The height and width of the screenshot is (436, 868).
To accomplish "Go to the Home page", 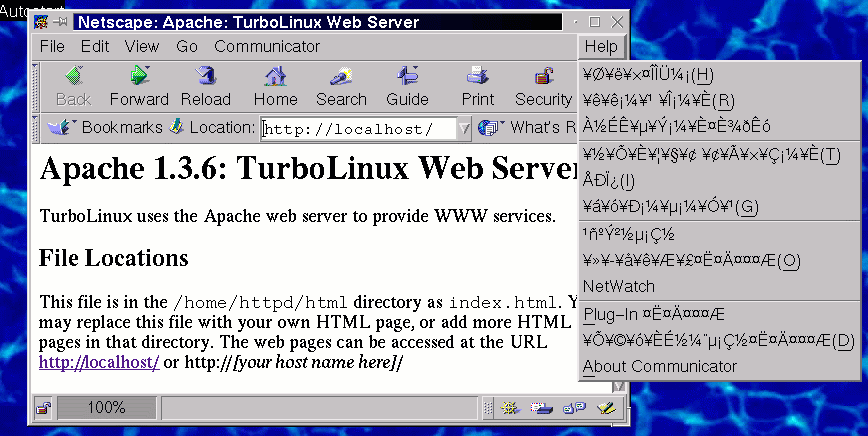I will (x=275, y=86).
